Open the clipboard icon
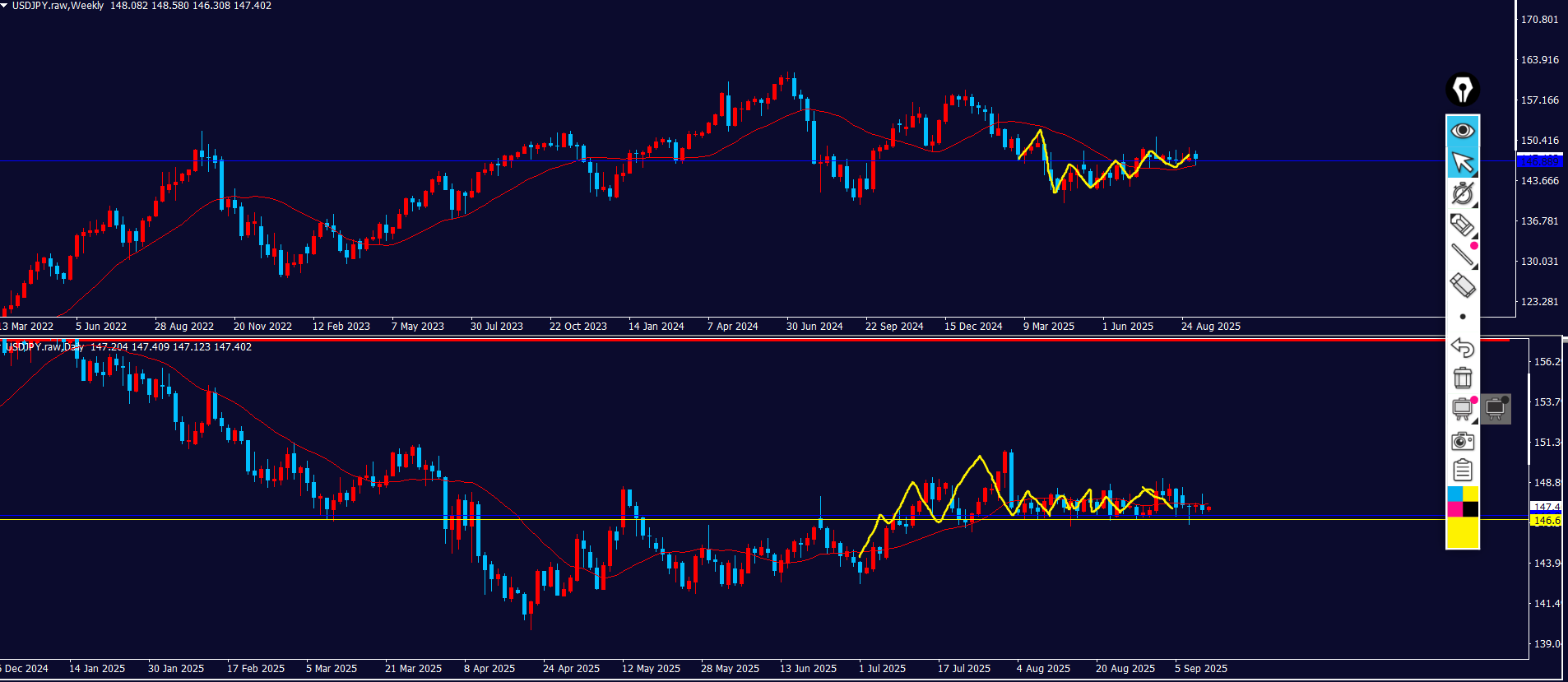This screenshot has width=1568, height=682. click(x=1462, y=471)
